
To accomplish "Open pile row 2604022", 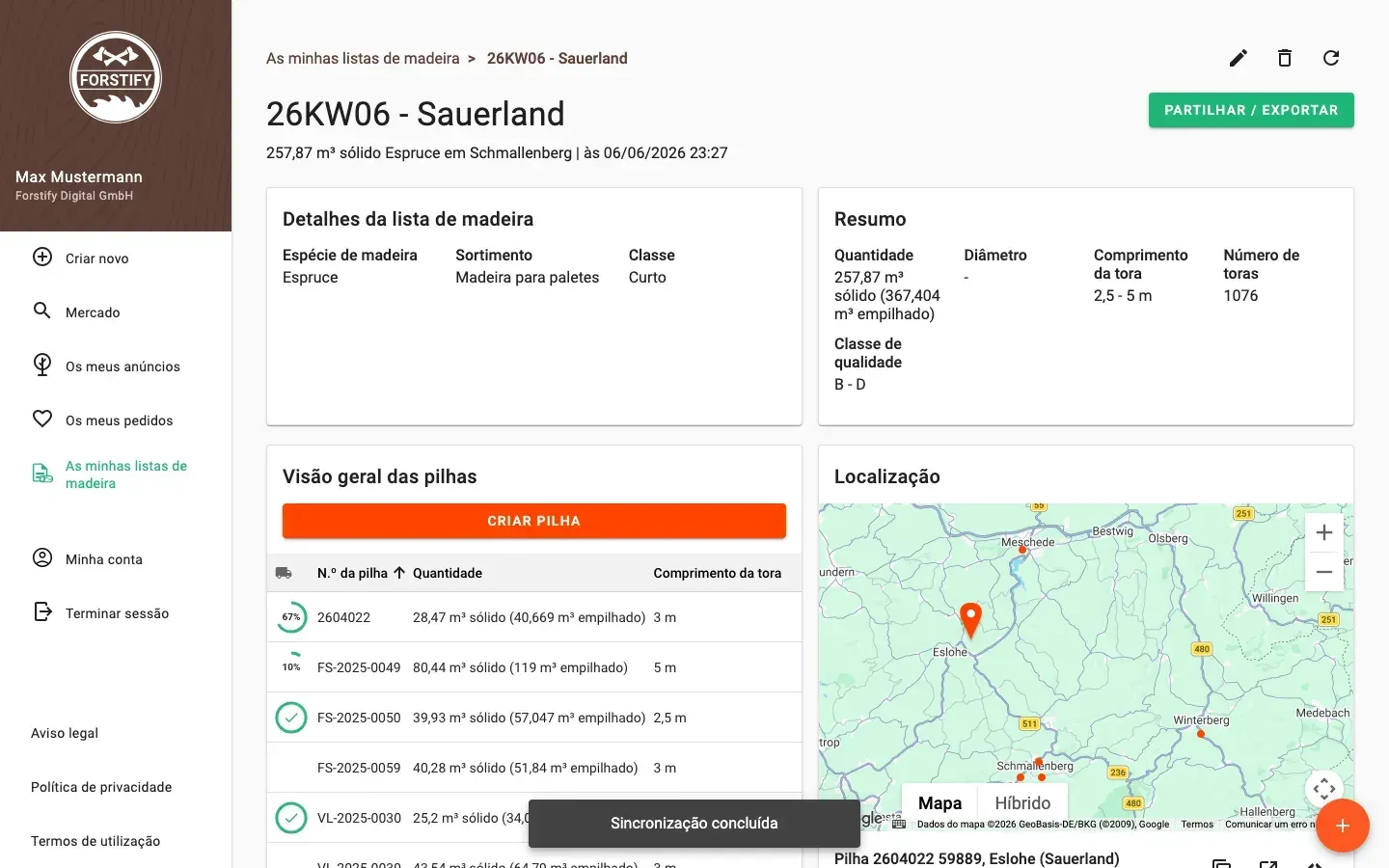I will click(534, 617).
